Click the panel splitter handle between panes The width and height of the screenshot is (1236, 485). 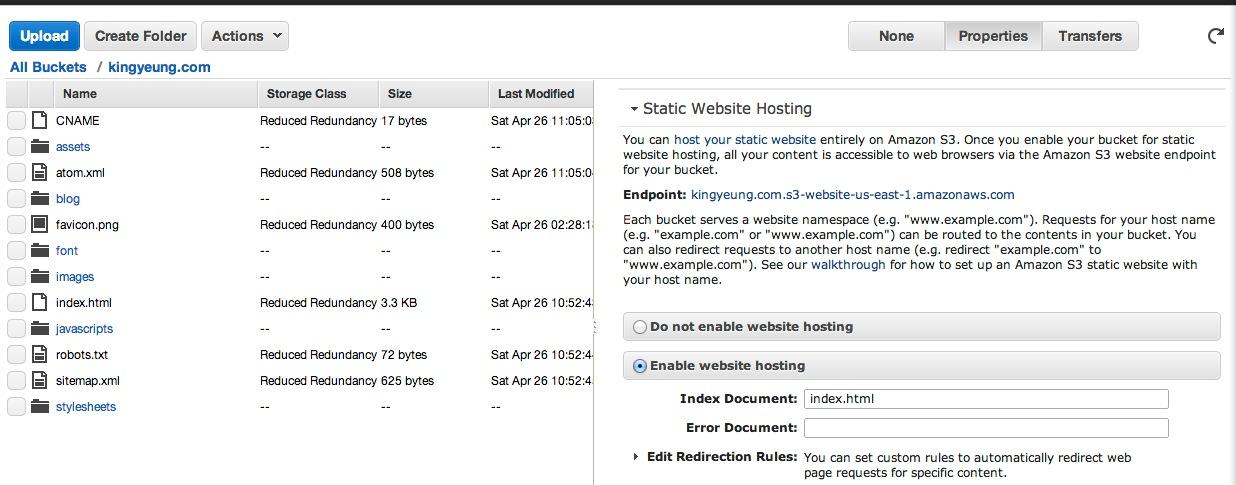point(596,327)
